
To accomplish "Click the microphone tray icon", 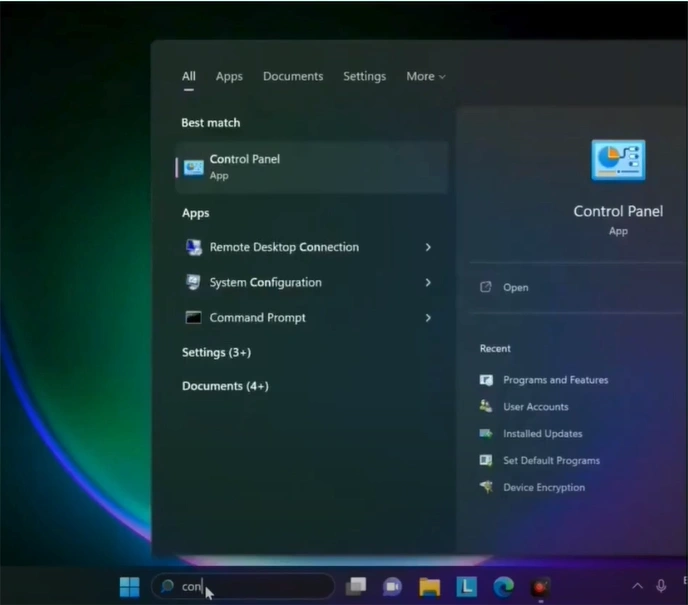I will click(661, 586).
